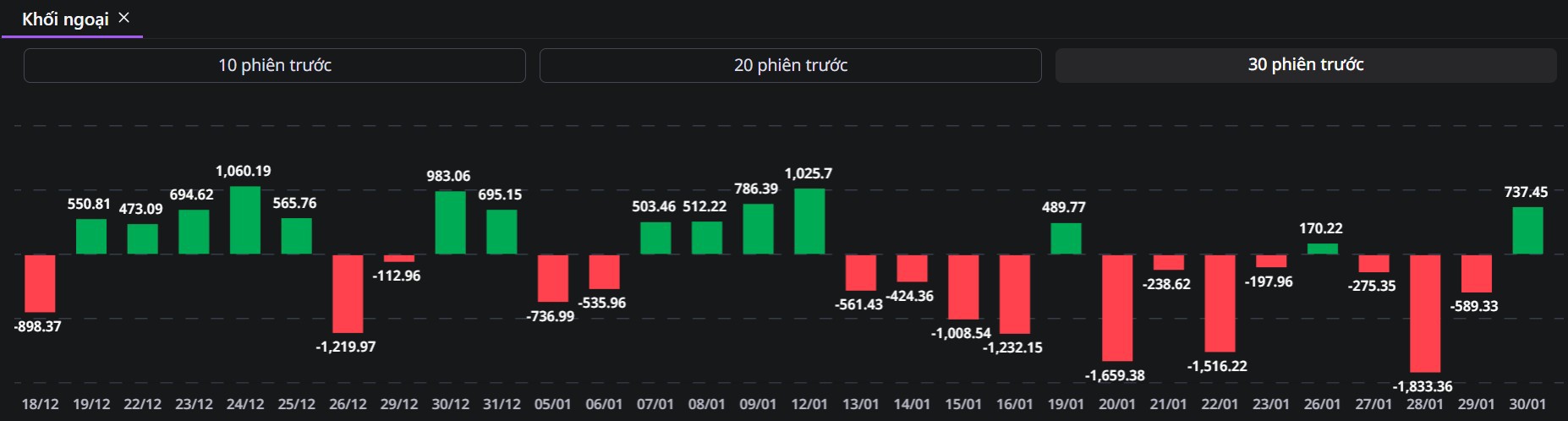Screen dimensions: 1568x421
Task: Click the 1,060.19 value label
Action: click(244, 171)
